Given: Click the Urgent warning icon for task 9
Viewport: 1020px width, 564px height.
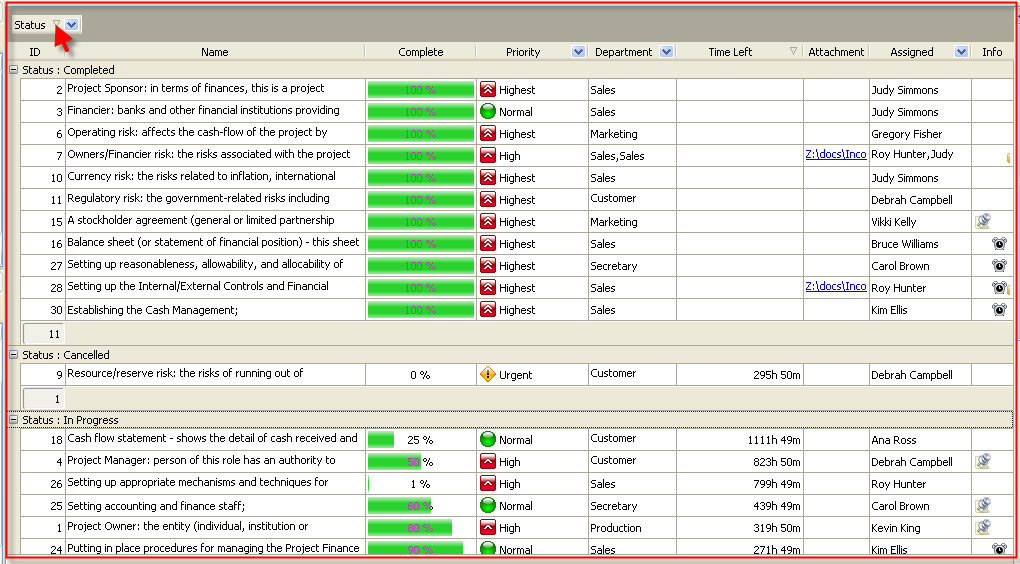Looking at the screenshot, I should click(x=488, y=375).
